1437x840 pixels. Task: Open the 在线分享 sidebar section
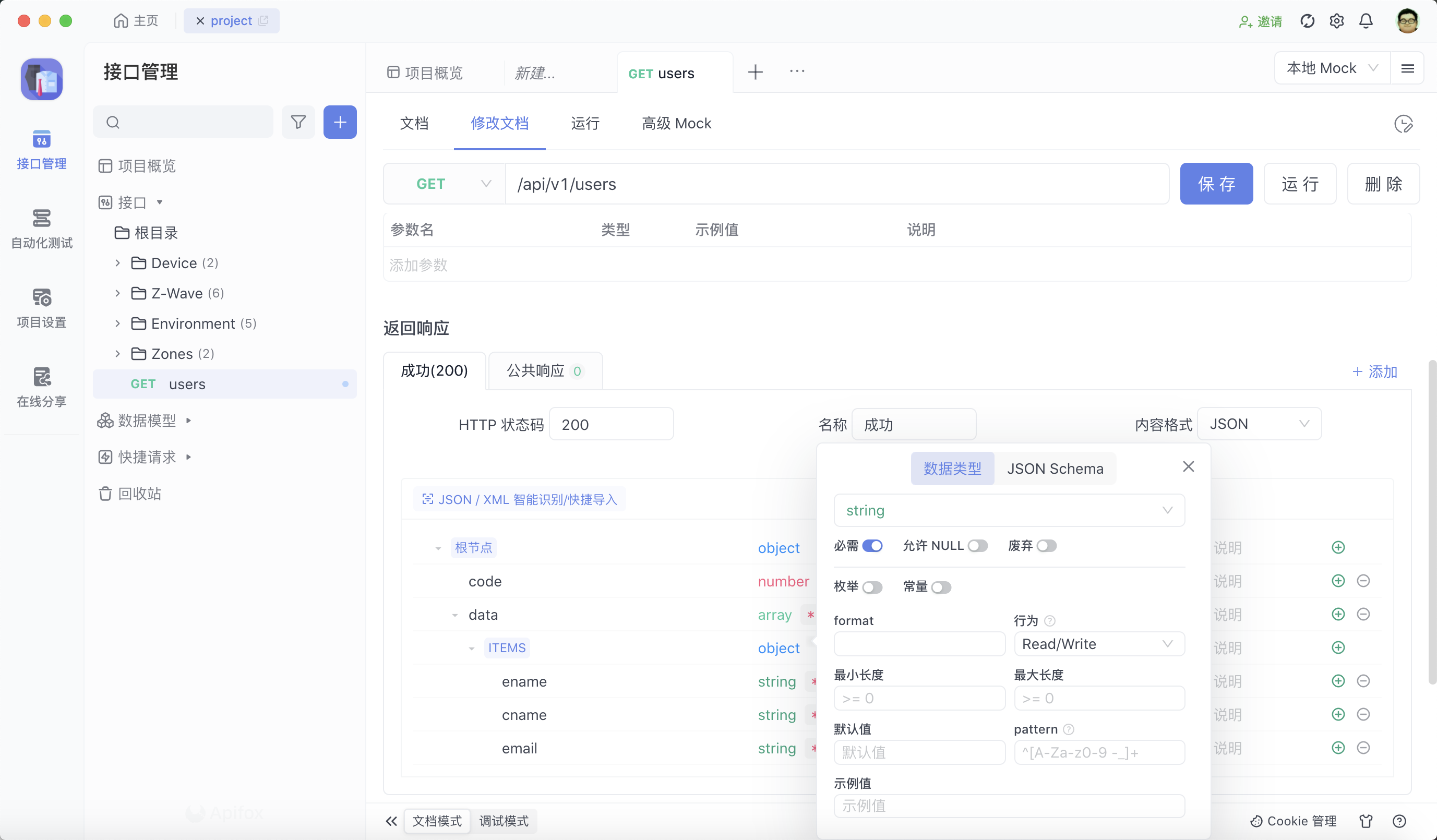[41, 387]
